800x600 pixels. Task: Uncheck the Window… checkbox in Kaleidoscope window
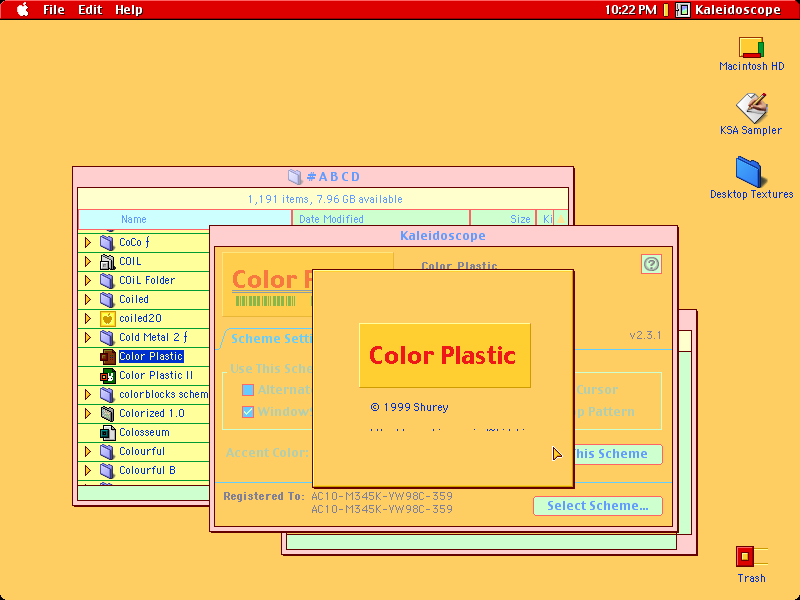pos(248,412)
